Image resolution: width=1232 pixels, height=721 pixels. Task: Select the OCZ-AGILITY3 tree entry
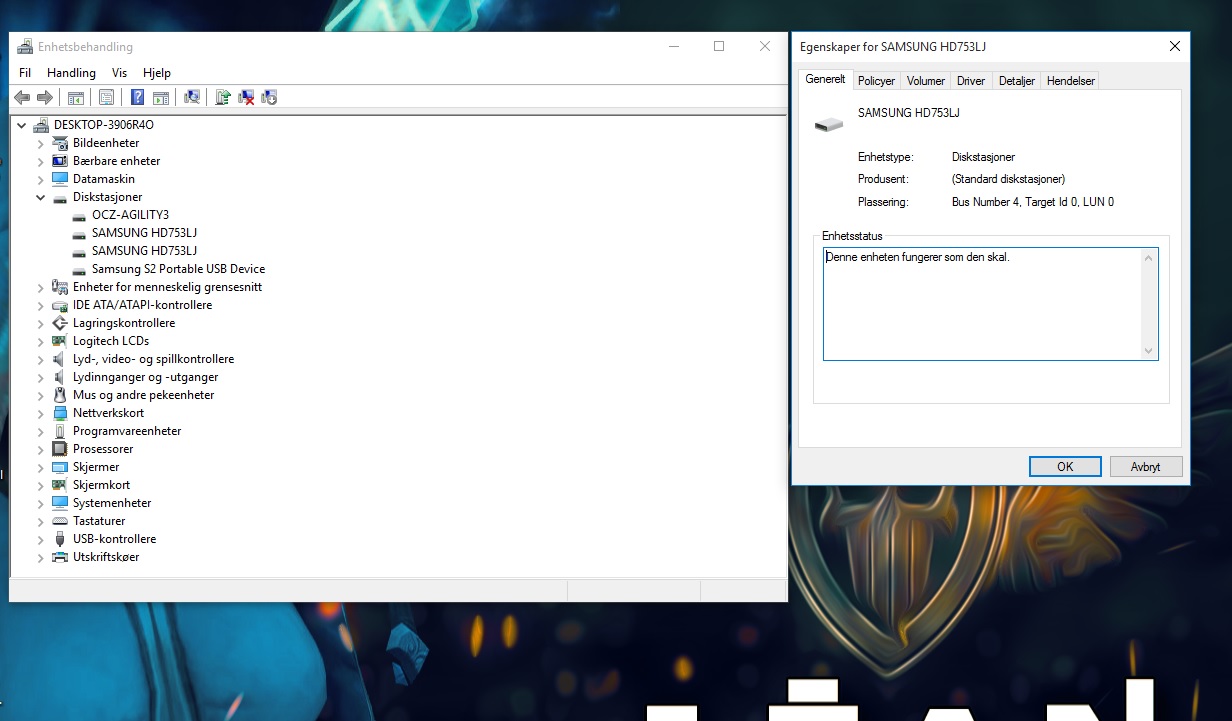tap(131, 215)
